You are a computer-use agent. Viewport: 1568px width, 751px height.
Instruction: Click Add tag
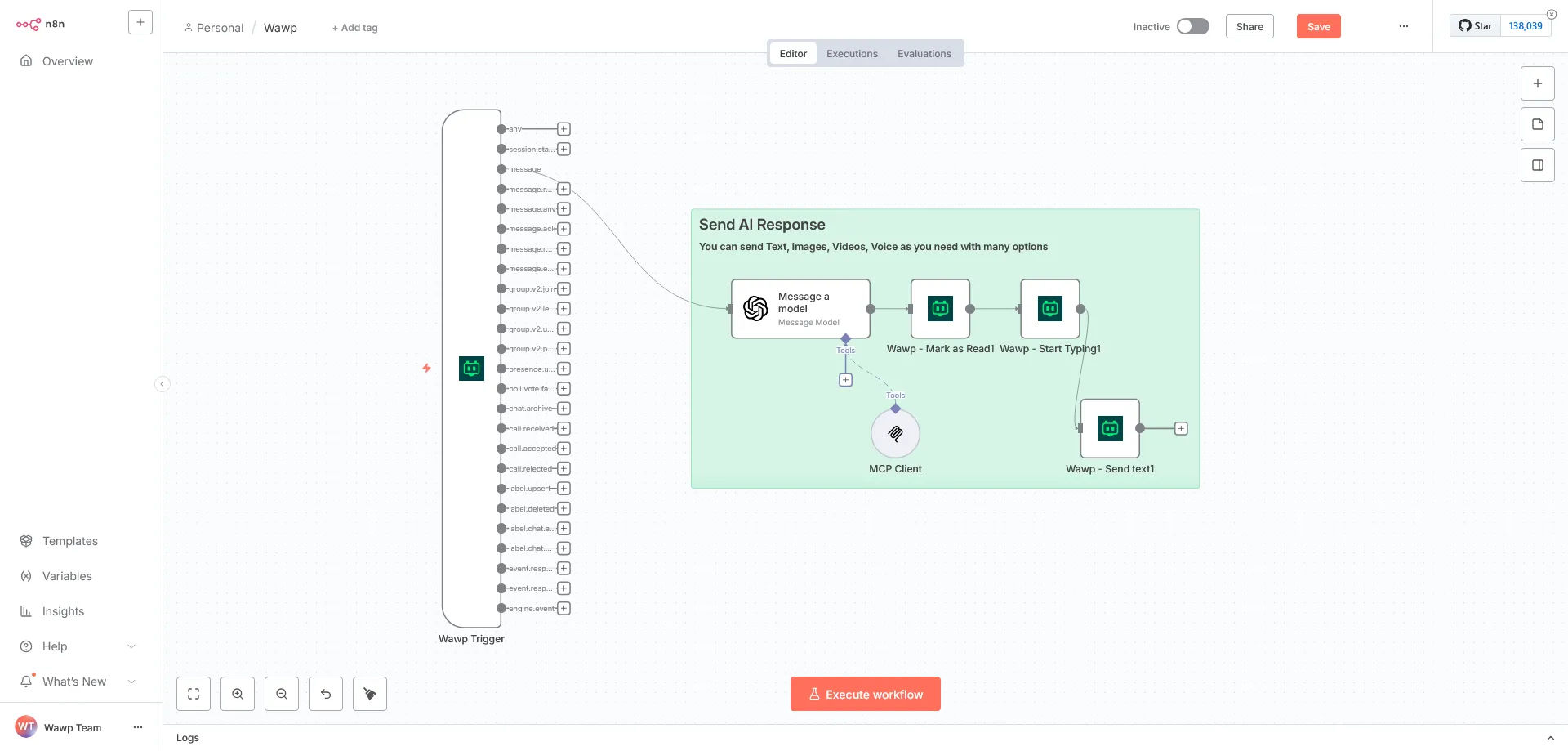(355, 28)
